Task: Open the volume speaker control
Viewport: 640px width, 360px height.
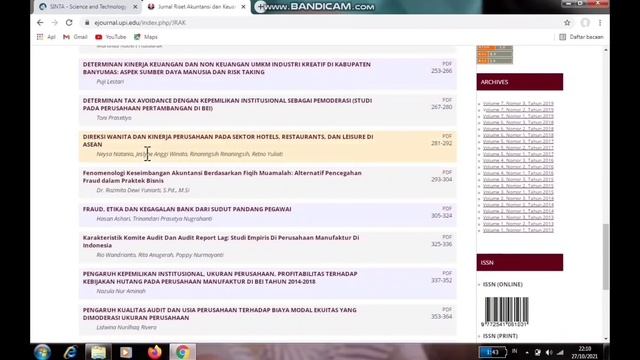Action: [549, 352]
